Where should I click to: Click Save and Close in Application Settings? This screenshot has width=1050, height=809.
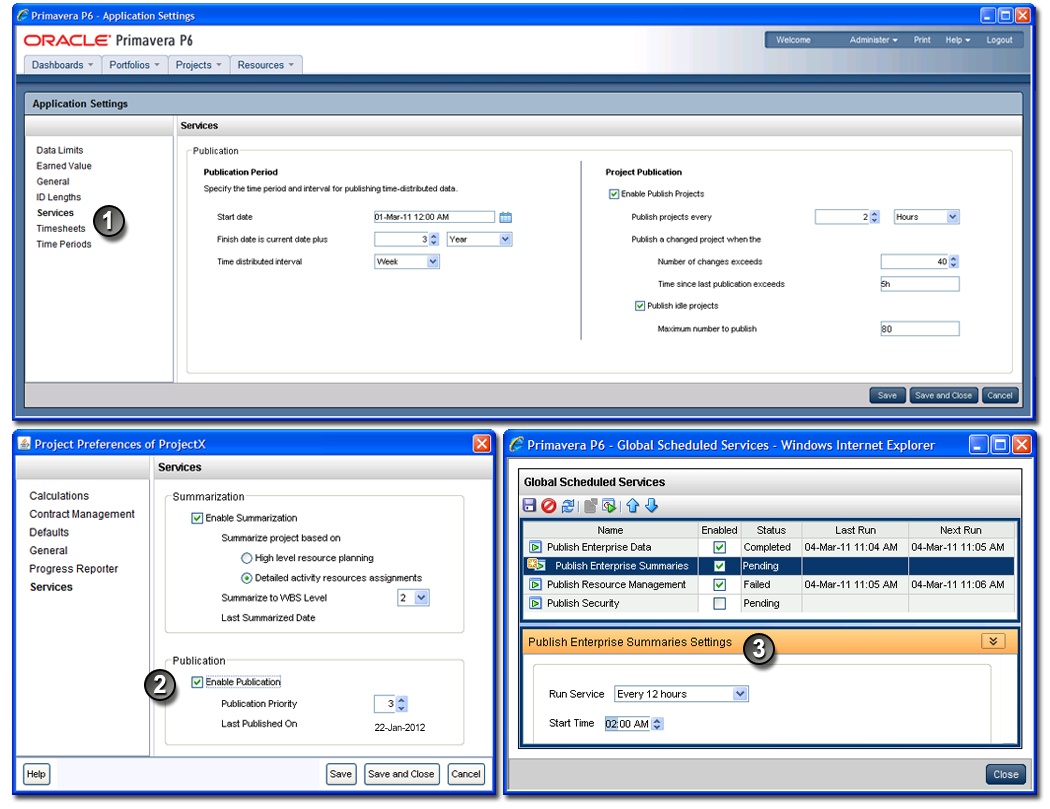pos(943,395)
